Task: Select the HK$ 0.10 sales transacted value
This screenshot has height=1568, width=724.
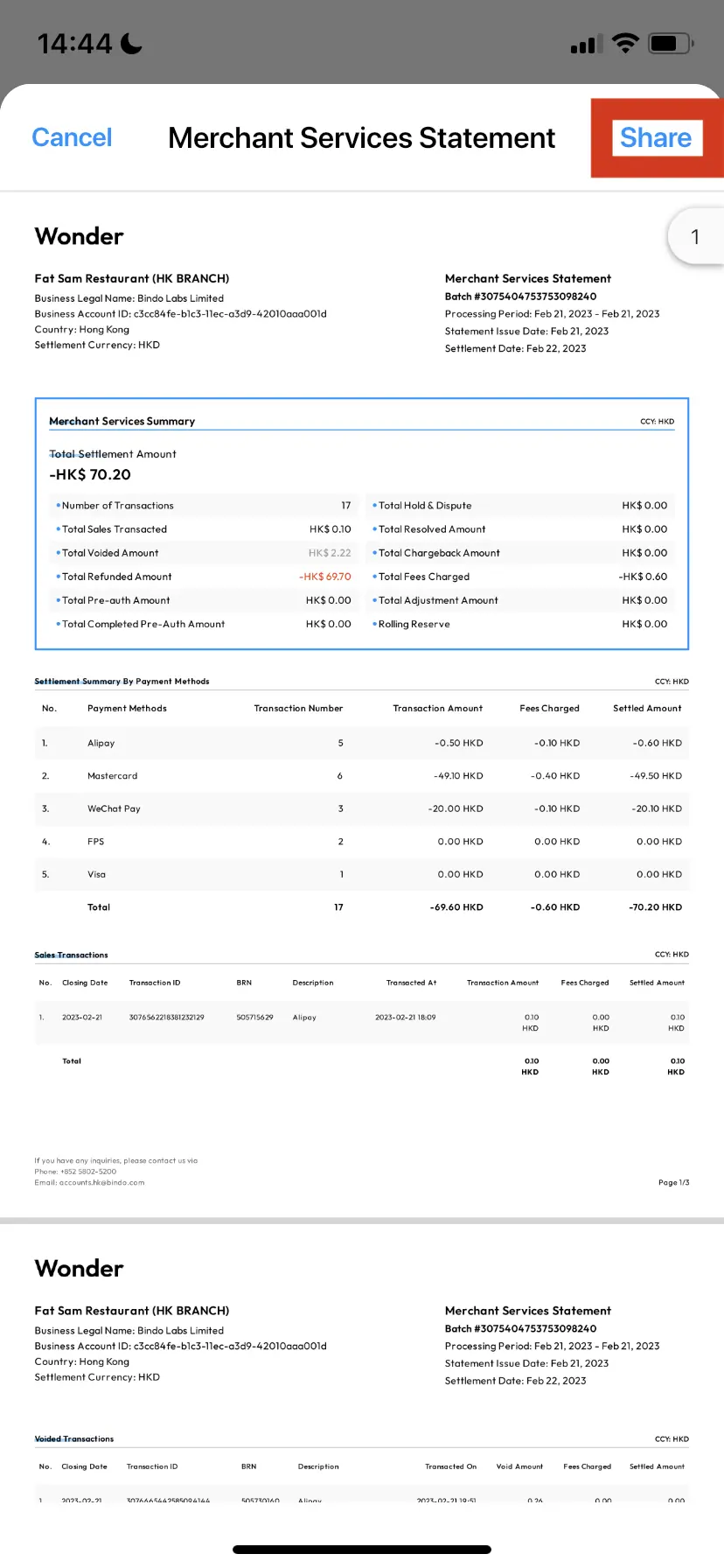Action: click(x=330, y=529)
